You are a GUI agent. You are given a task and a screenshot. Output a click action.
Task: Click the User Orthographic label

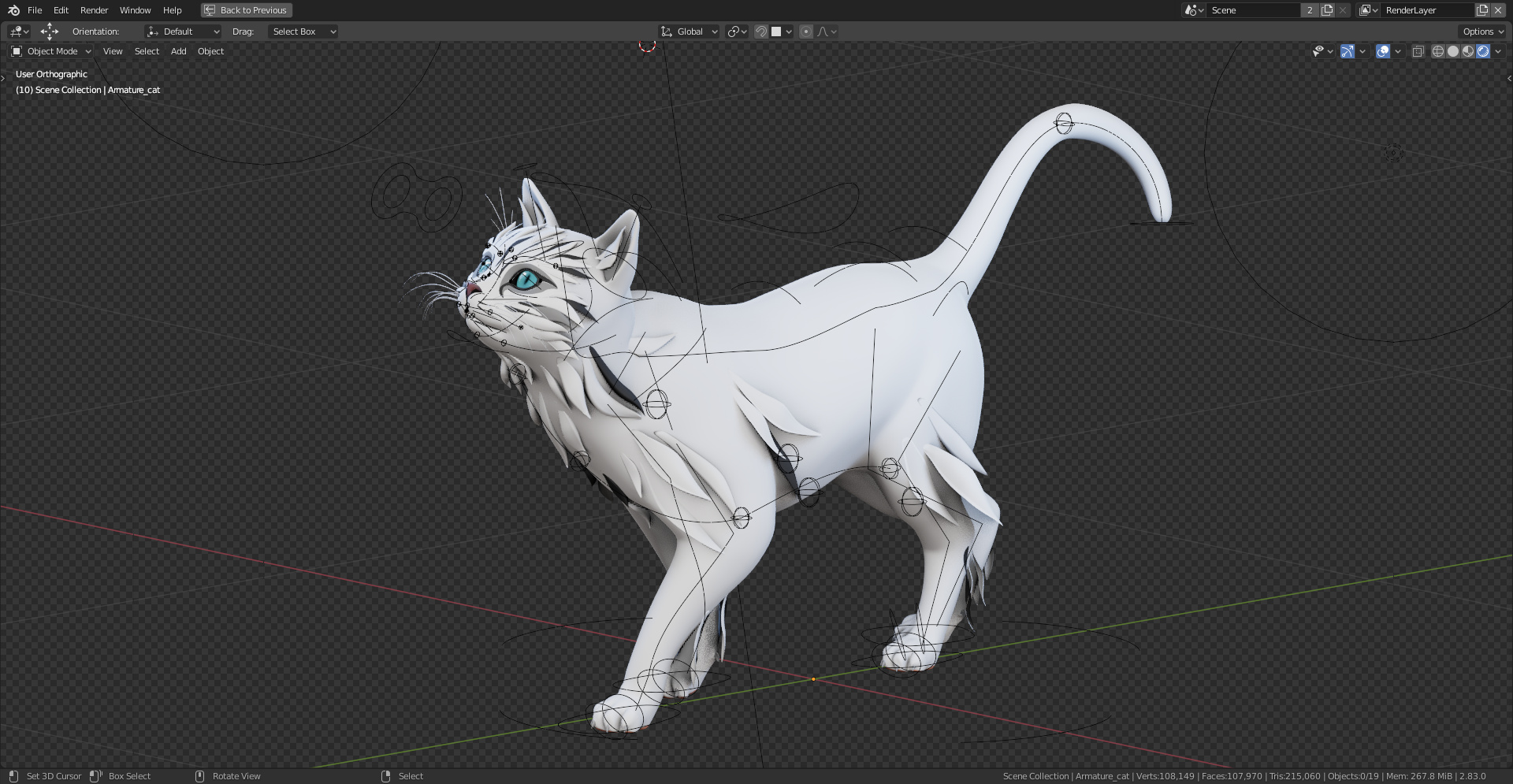pyautogui.click(x=51, y=74)
